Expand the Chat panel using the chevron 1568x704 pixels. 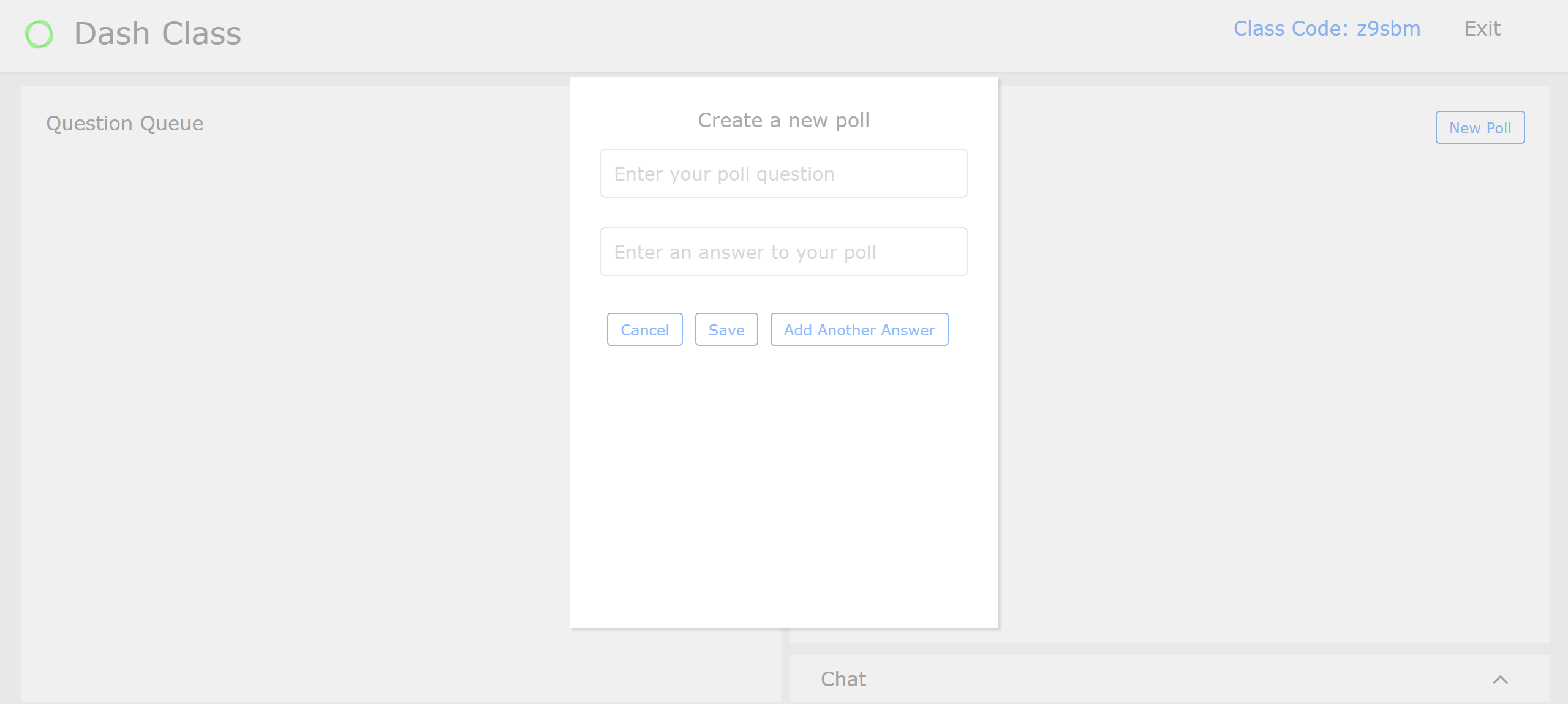point(1500,680)
